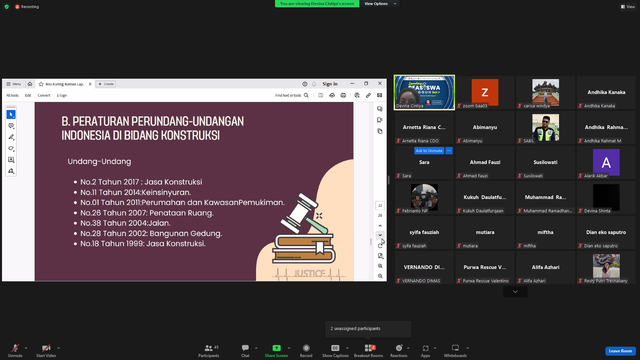Open Whiteboards
Image resolution: width=640 pixels, height=360 pixels.
click(x=455, y=350)
